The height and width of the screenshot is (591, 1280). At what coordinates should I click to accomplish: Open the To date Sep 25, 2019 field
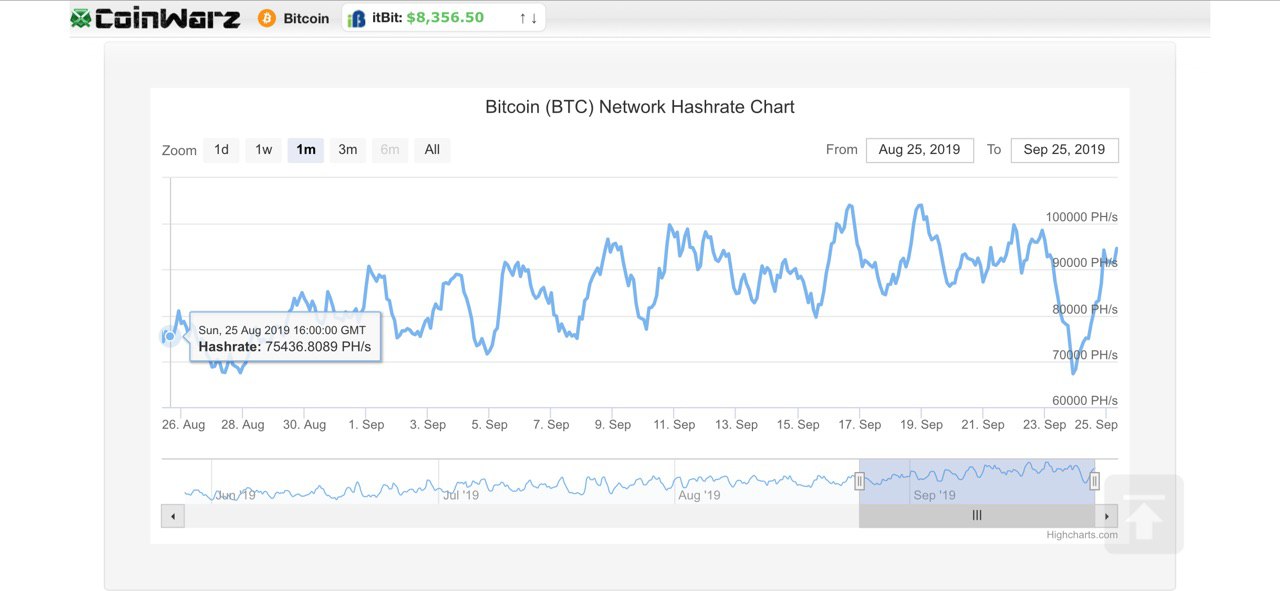coord(1064,150)
